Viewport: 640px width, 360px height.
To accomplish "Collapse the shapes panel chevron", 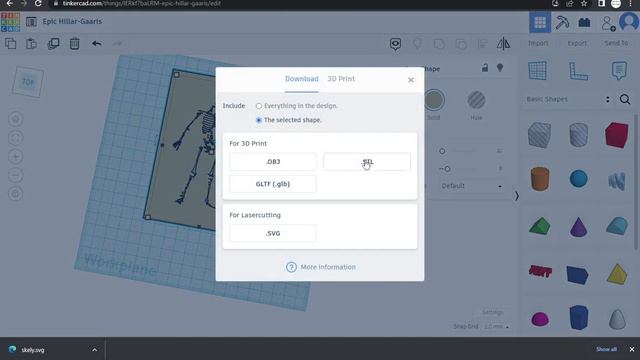I will click(x=516, y=196).
